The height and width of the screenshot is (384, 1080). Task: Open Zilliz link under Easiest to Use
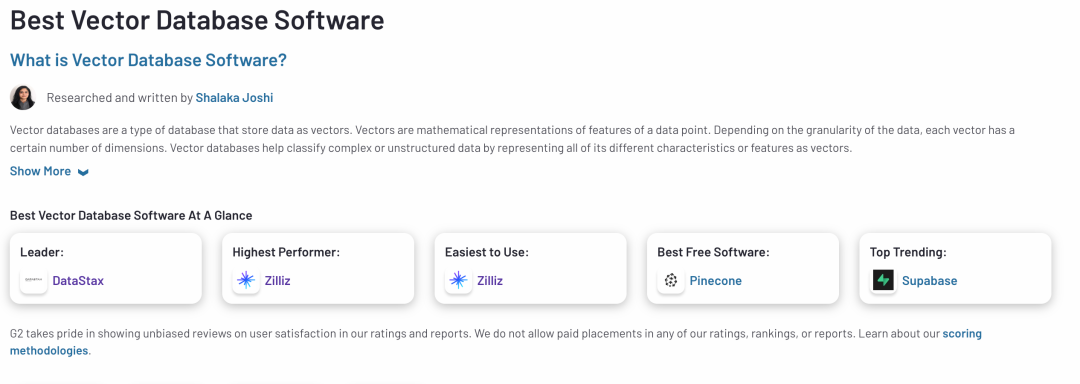[490, 281]
